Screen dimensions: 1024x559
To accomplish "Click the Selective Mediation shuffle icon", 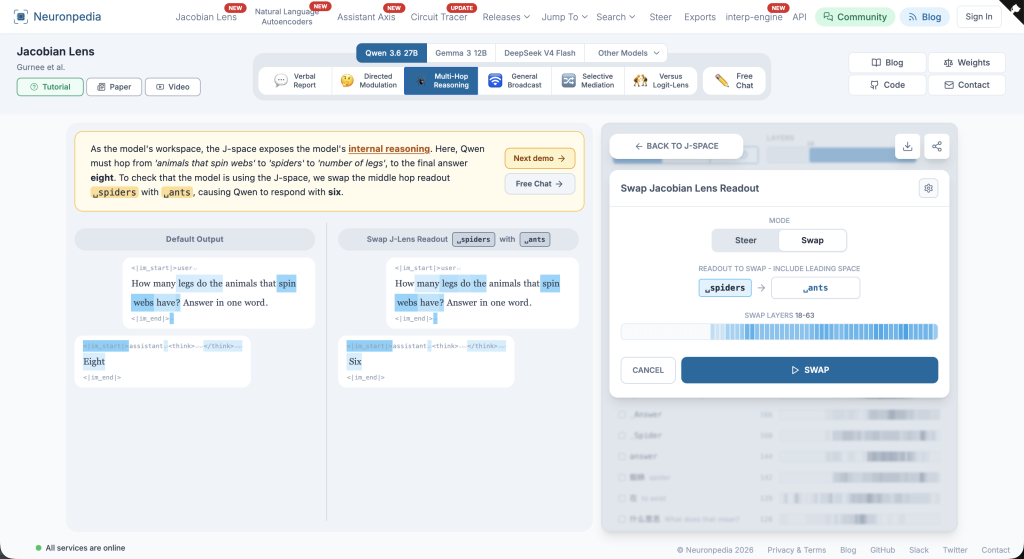I will pos(568,80).
